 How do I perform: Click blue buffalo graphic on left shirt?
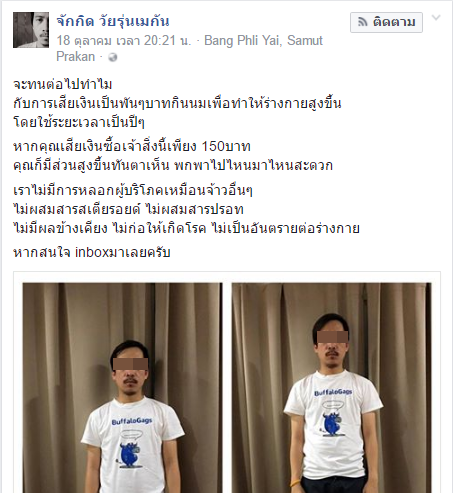tap(129, 455)
